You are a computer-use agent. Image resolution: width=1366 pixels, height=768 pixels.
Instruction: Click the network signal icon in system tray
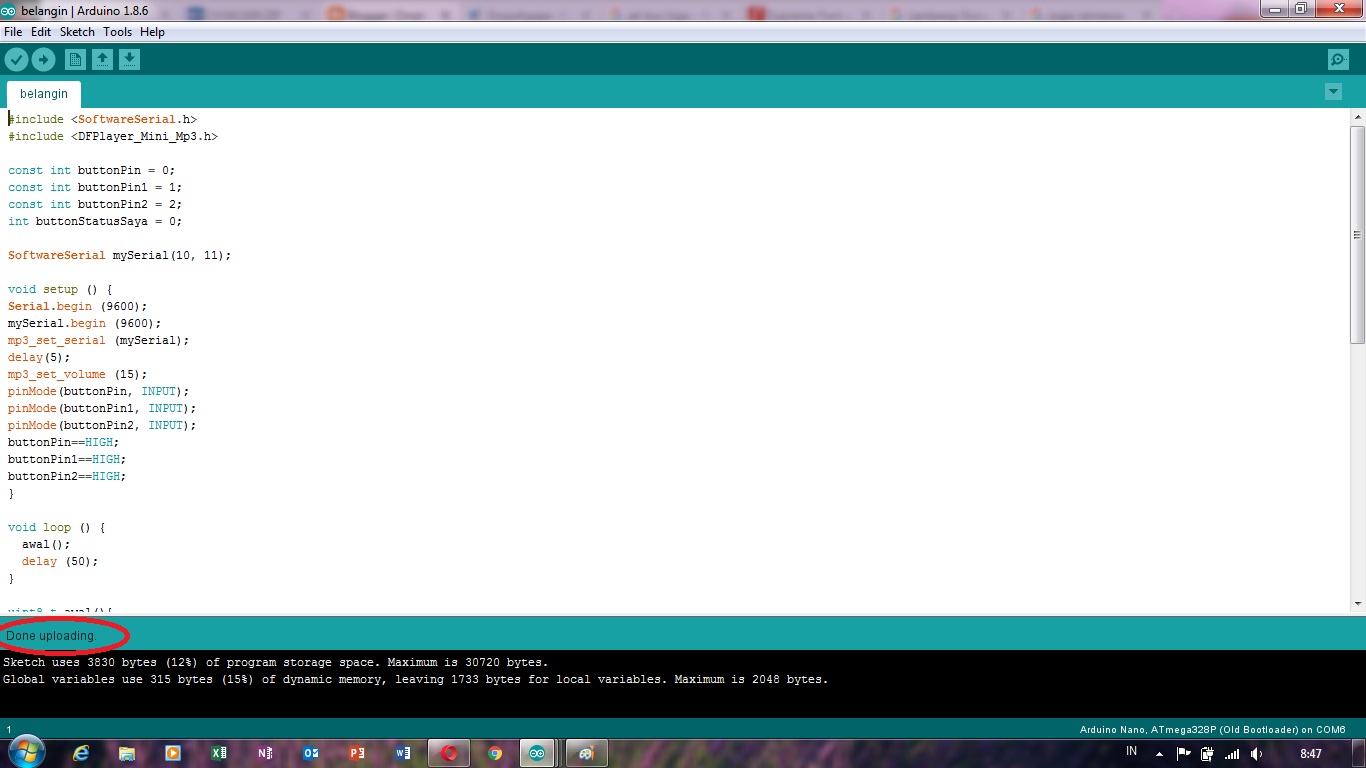(x=1231, y=751)
